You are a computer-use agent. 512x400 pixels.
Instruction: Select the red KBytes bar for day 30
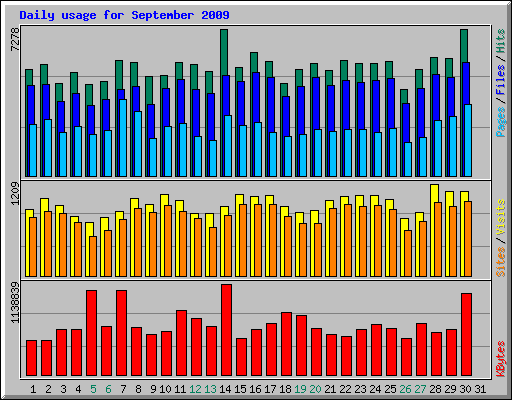(x=466, y=335)
